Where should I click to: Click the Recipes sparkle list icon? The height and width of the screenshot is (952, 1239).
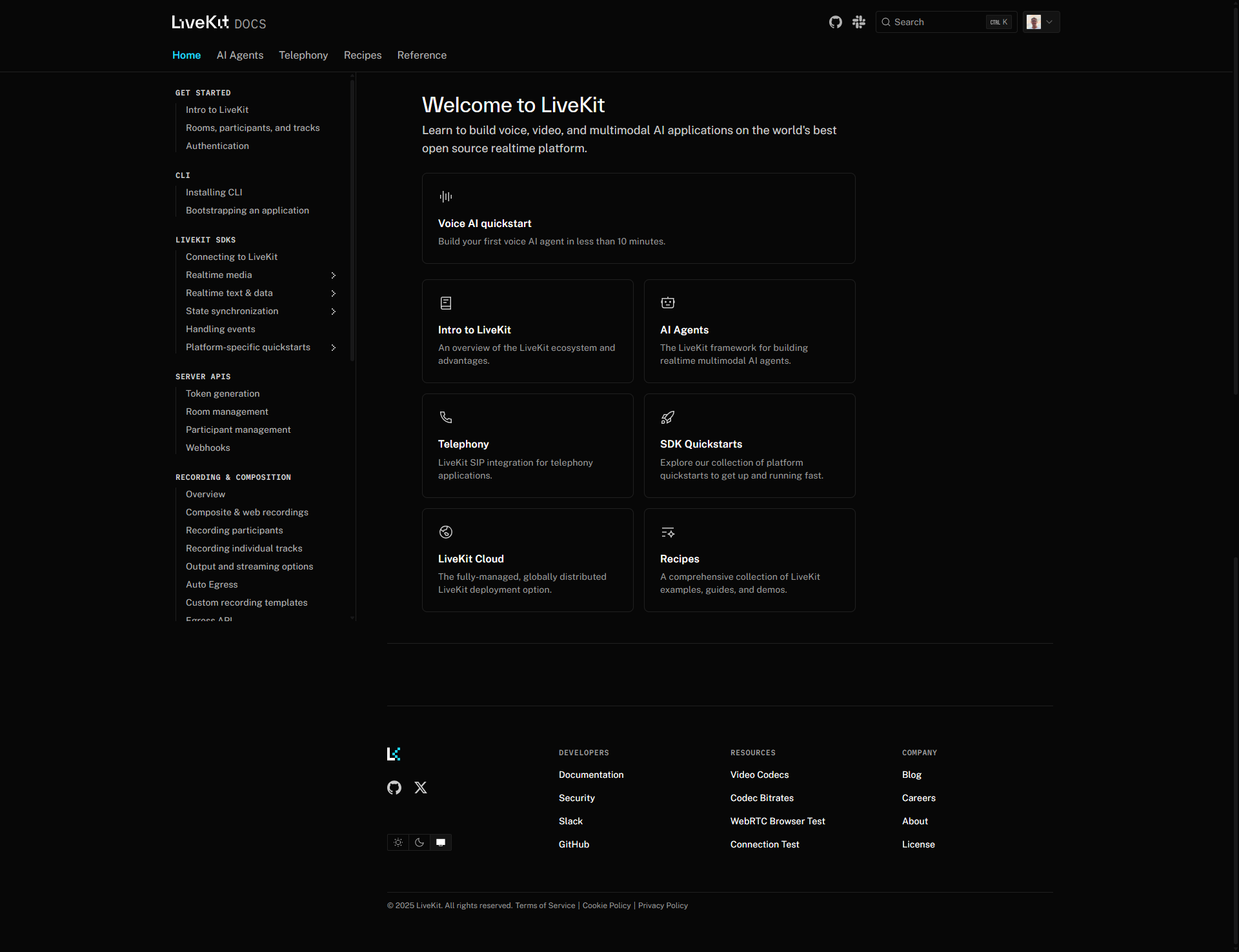668,532
